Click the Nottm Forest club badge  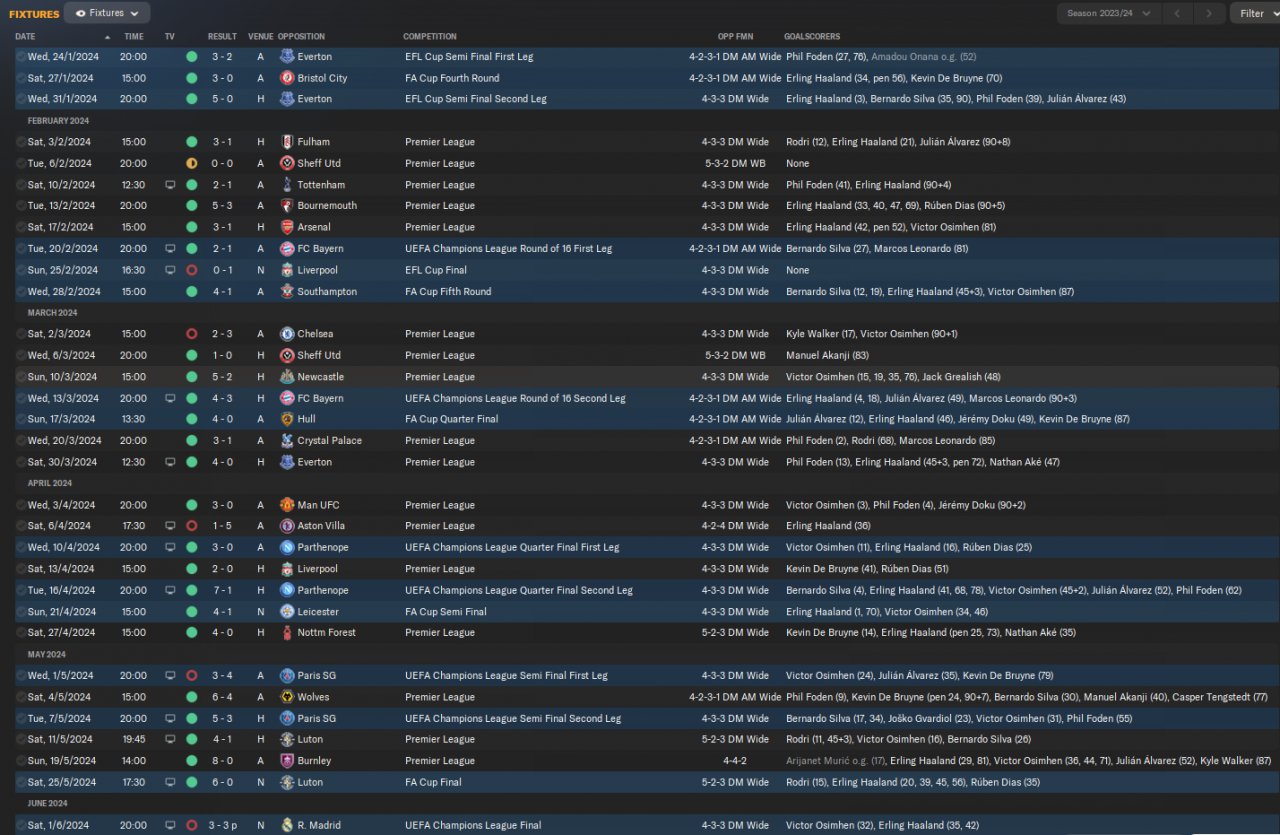click(x=287, y=633)
